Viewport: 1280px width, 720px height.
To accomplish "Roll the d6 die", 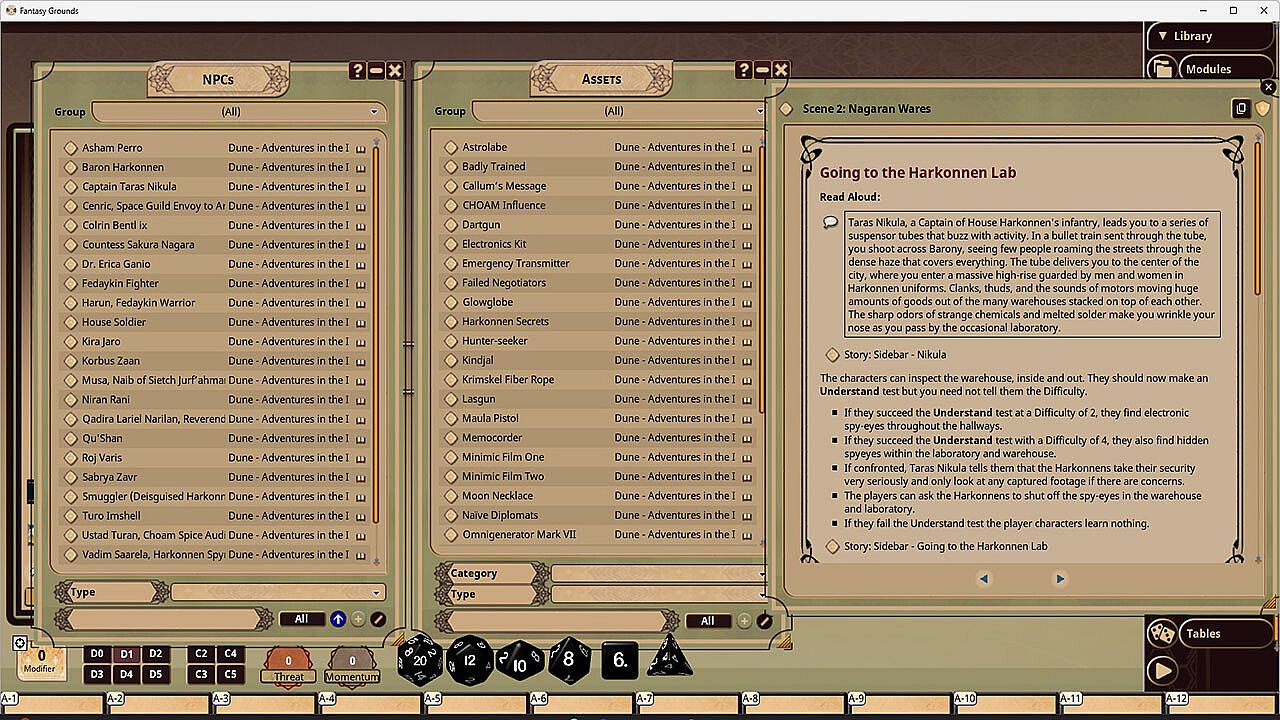I will click(620, 660).
